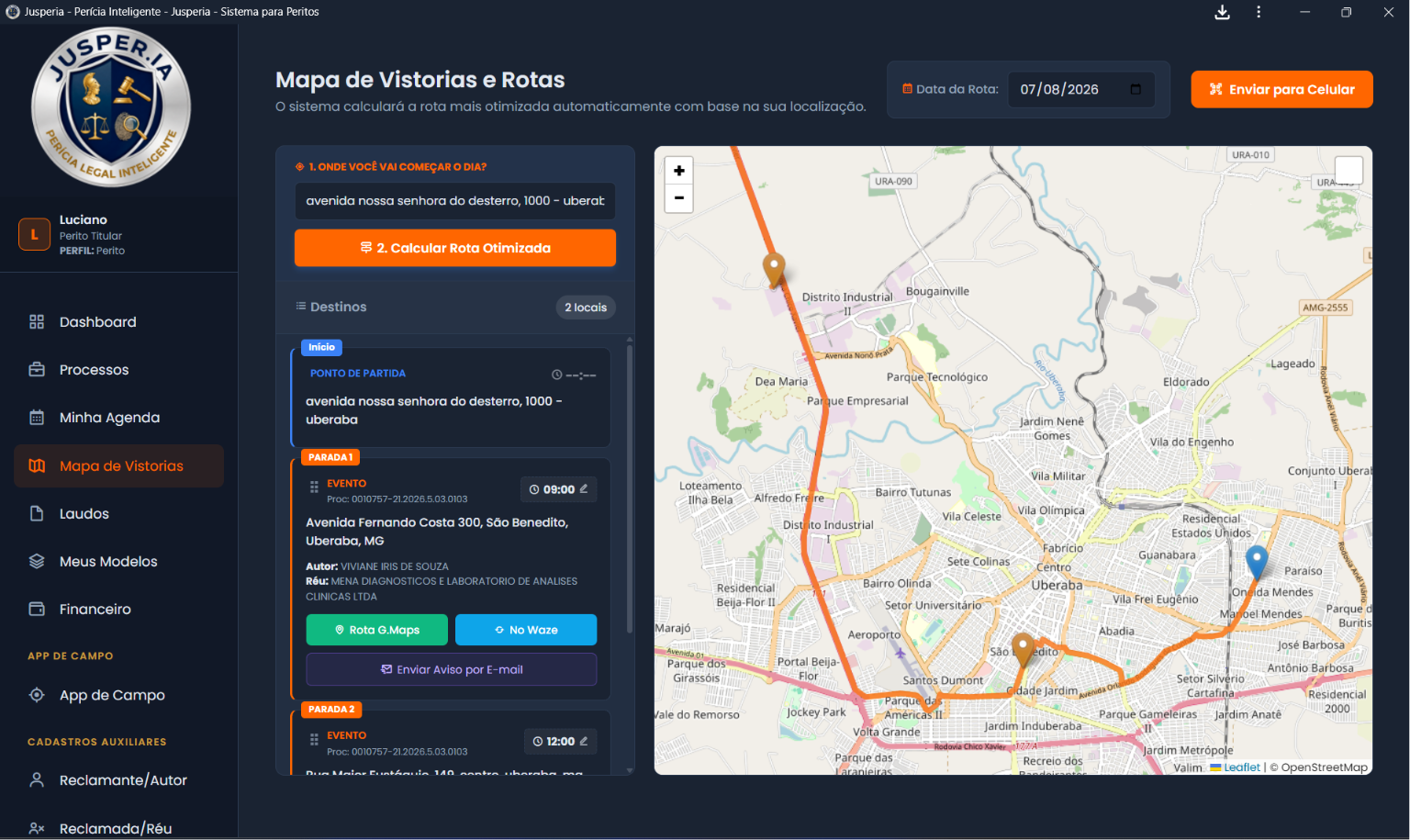This screenshot has height=840, width=1410.
Task: Open the three-dot menu in title bar
Action: pos(1259,12)
